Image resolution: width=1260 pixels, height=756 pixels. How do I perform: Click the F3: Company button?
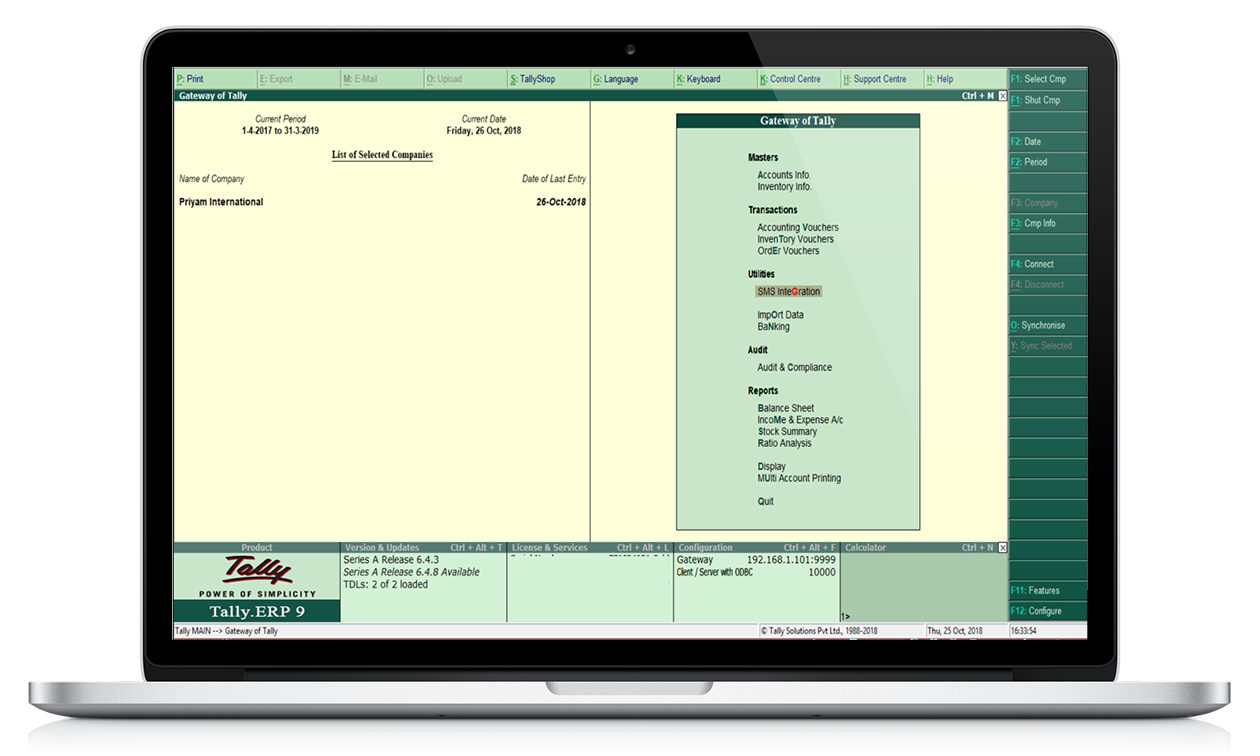click(x=1047, y=203)
